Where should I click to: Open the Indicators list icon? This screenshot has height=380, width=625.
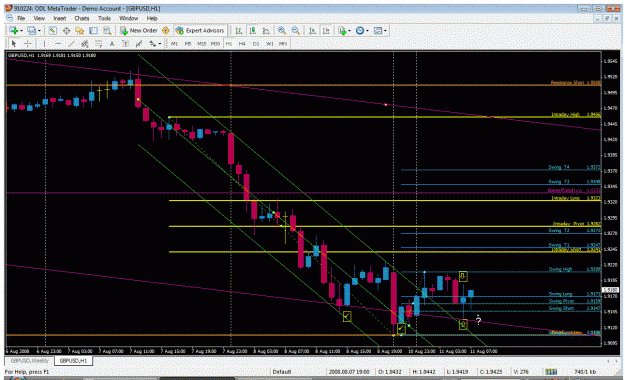342,31
